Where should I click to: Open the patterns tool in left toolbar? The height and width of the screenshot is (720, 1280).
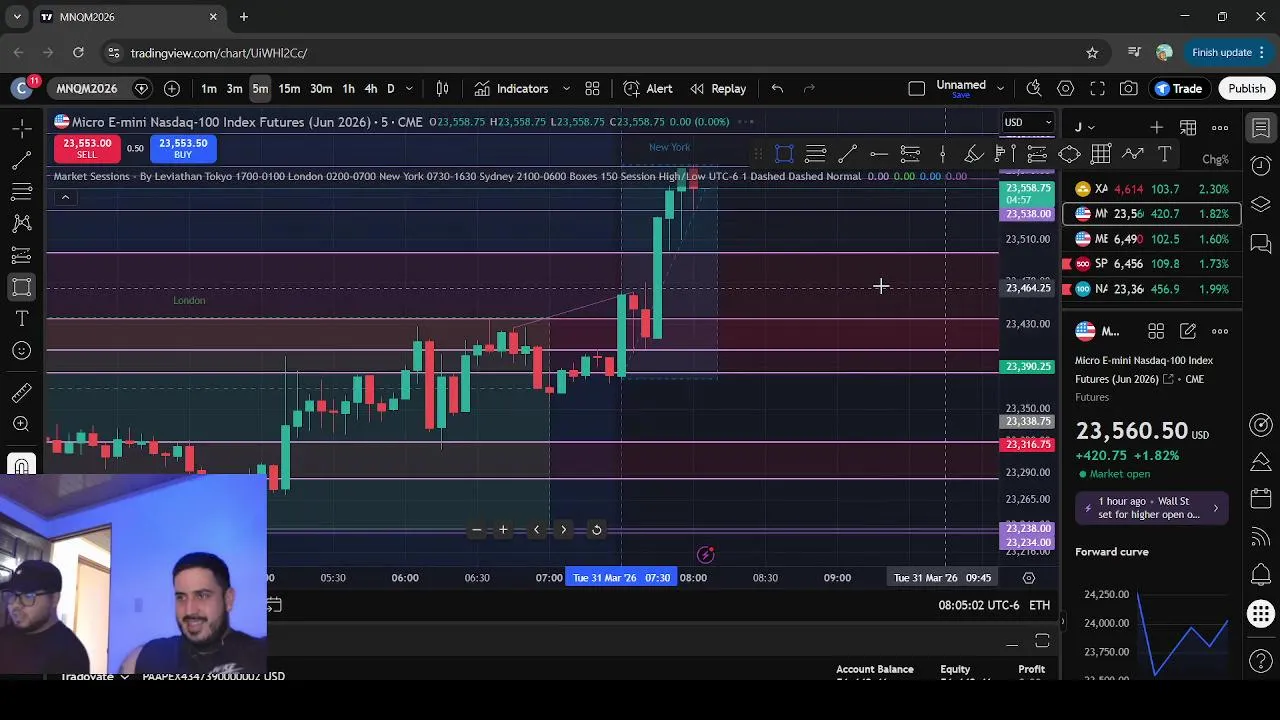click(x=21, y=224)
